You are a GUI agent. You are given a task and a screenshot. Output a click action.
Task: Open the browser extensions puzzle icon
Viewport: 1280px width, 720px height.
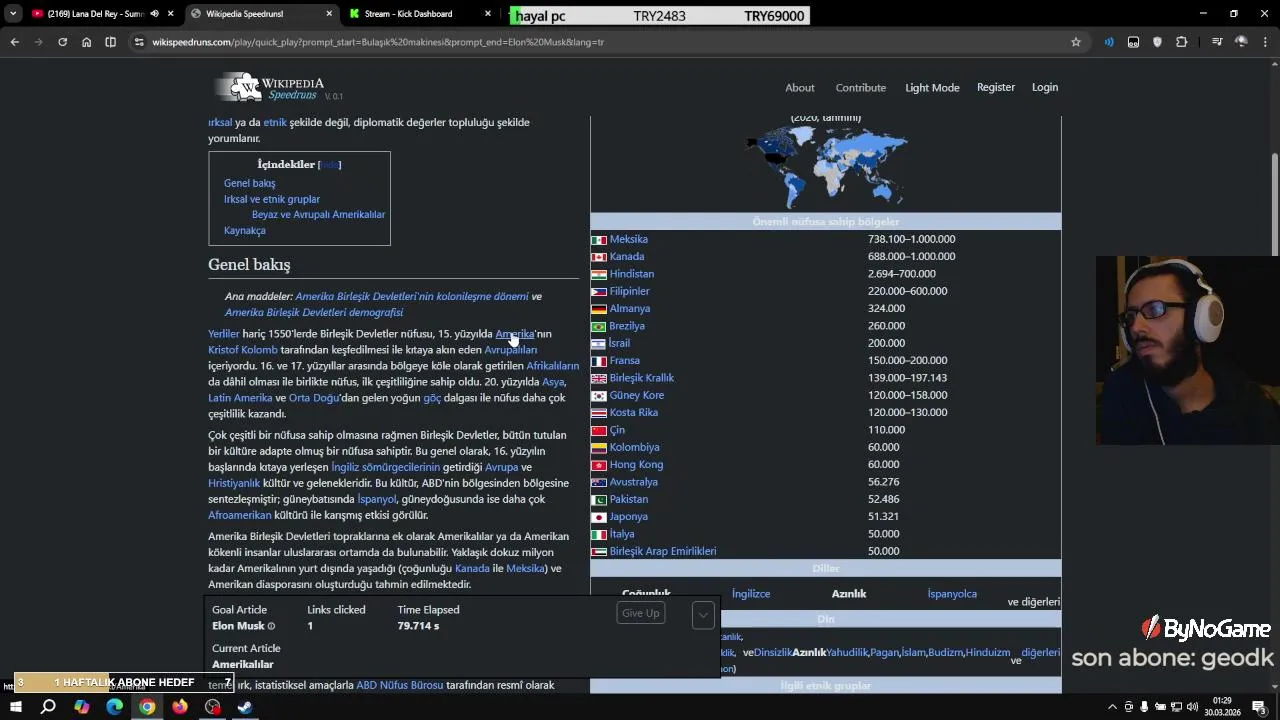tap(1182, 42)
